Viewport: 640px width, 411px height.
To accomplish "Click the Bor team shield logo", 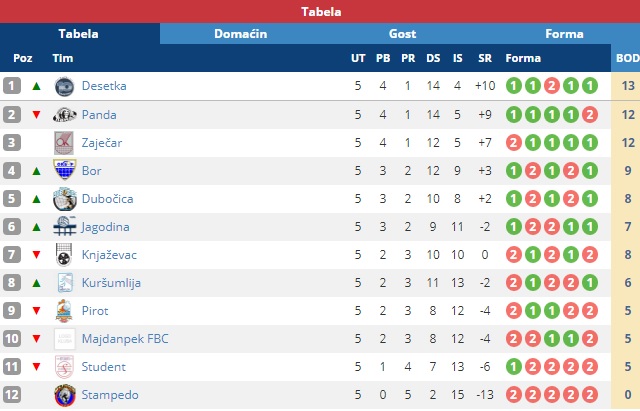I will (x=64, y=170).
